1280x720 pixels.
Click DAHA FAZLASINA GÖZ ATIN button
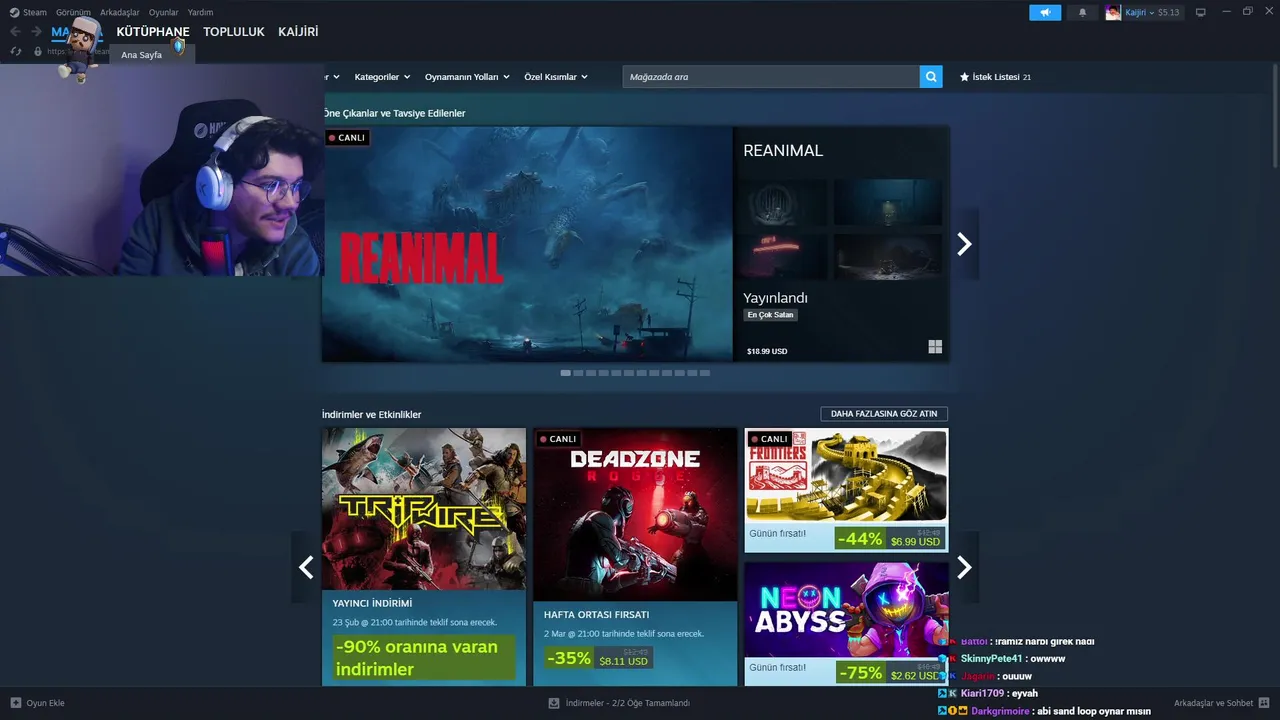point(884,414)
